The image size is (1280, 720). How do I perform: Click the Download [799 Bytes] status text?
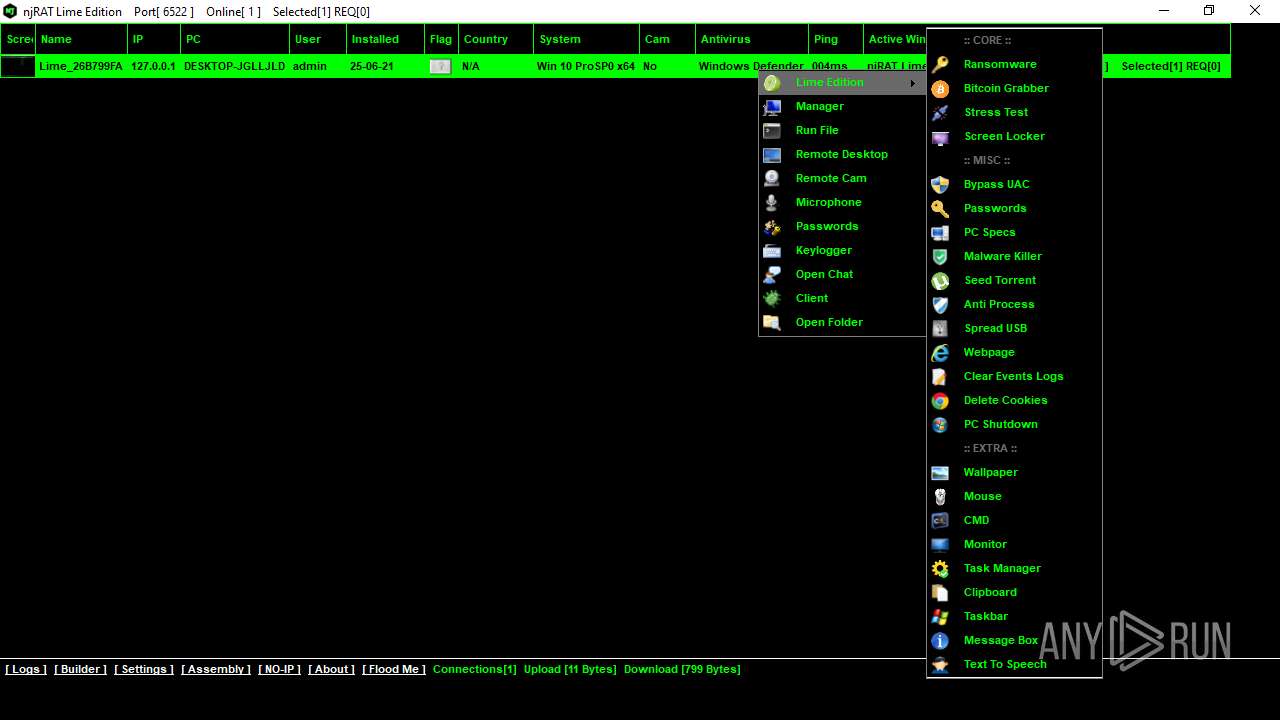click(682, 669)
